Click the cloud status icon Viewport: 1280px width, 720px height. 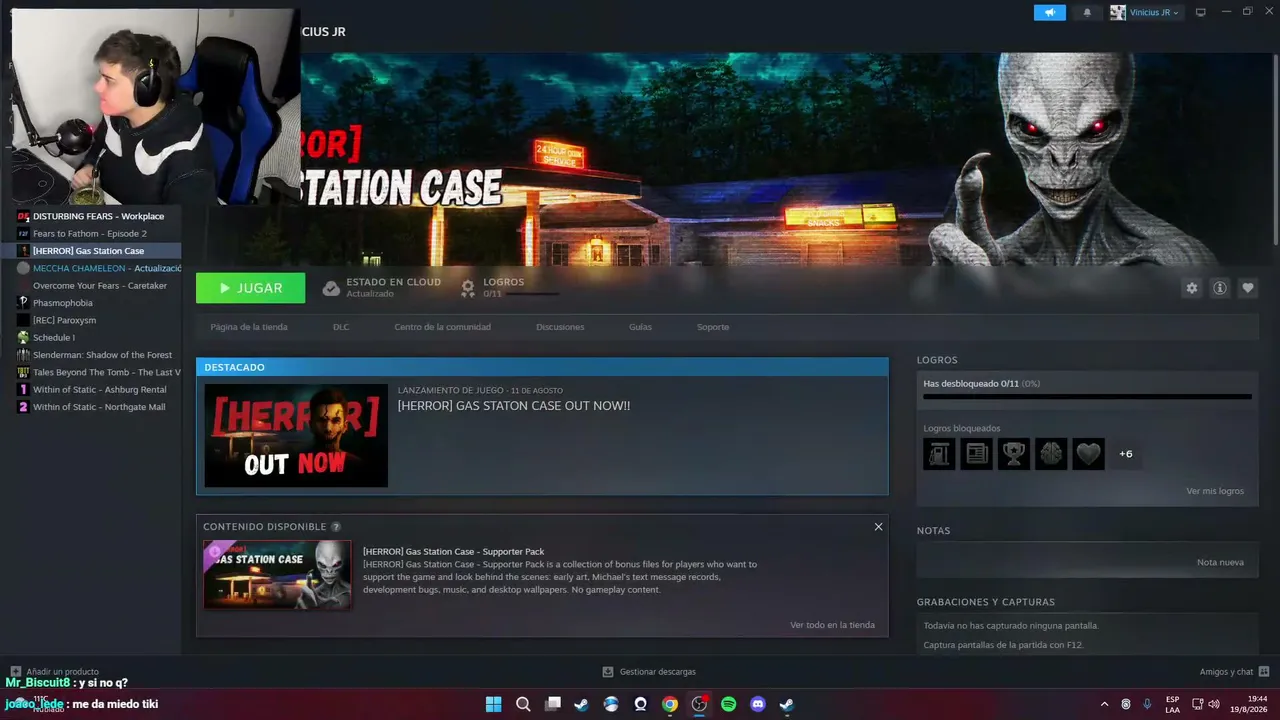coord(331,288)
